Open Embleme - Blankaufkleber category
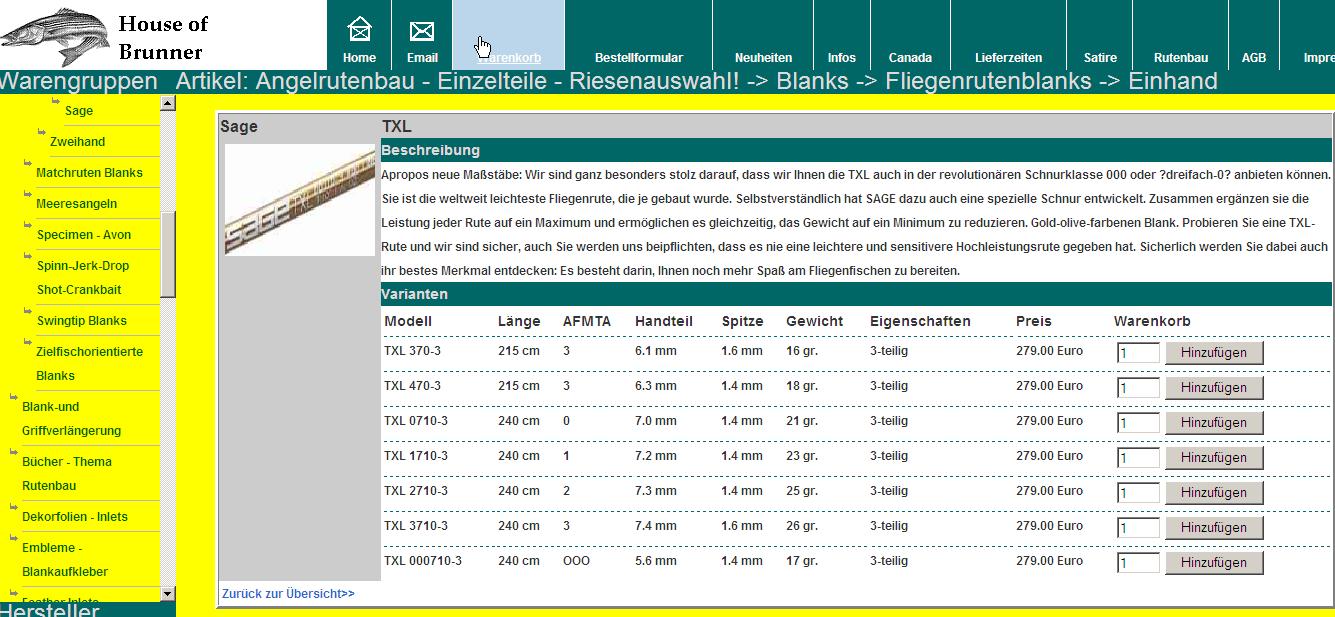The width and height of the screenshot is (1335, 617). point(65,560)
